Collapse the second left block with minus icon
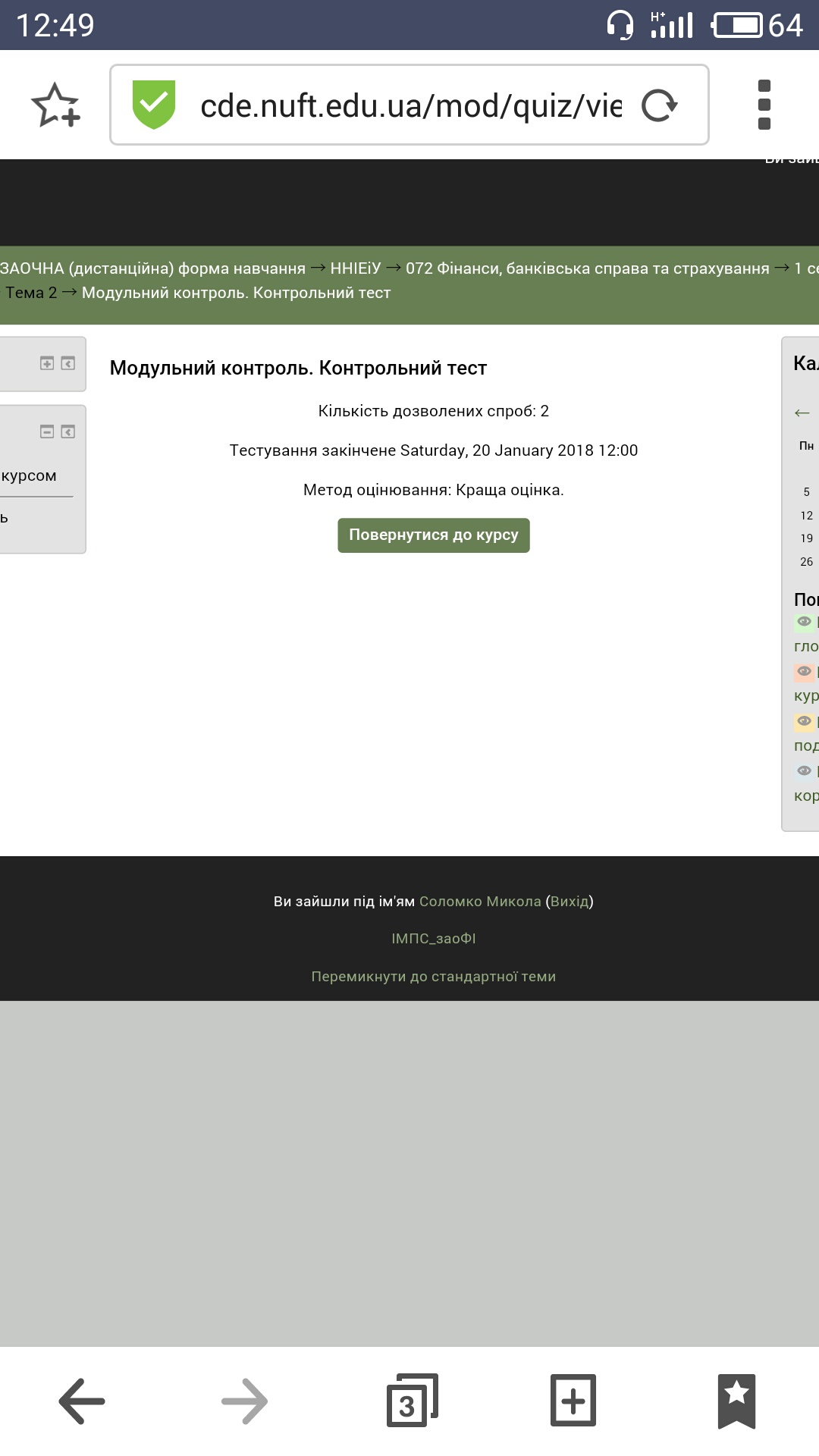Image resolution: width=819 pixels, height=1456 pixels. (47, 431)
